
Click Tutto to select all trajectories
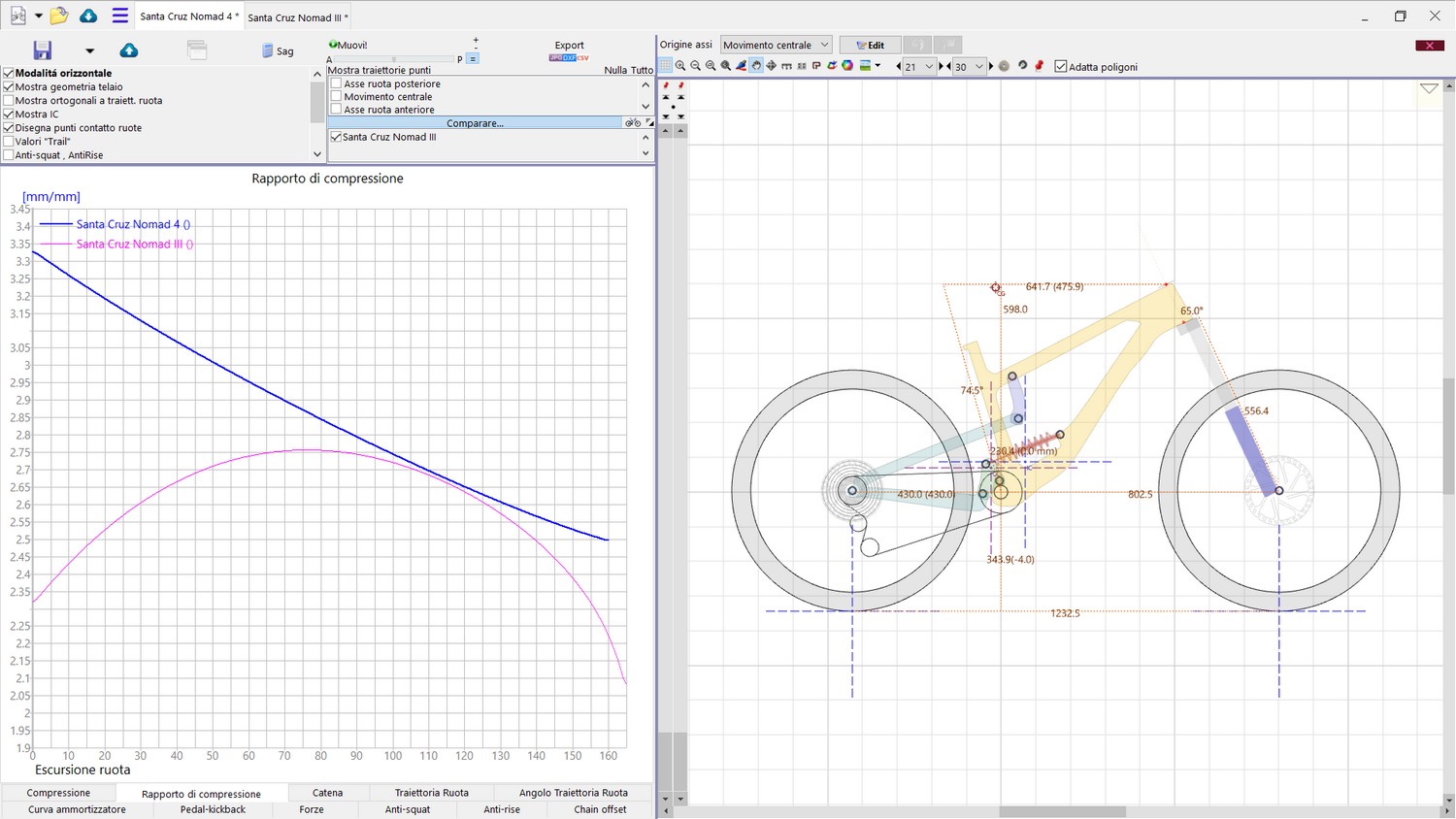click(642, 70)
